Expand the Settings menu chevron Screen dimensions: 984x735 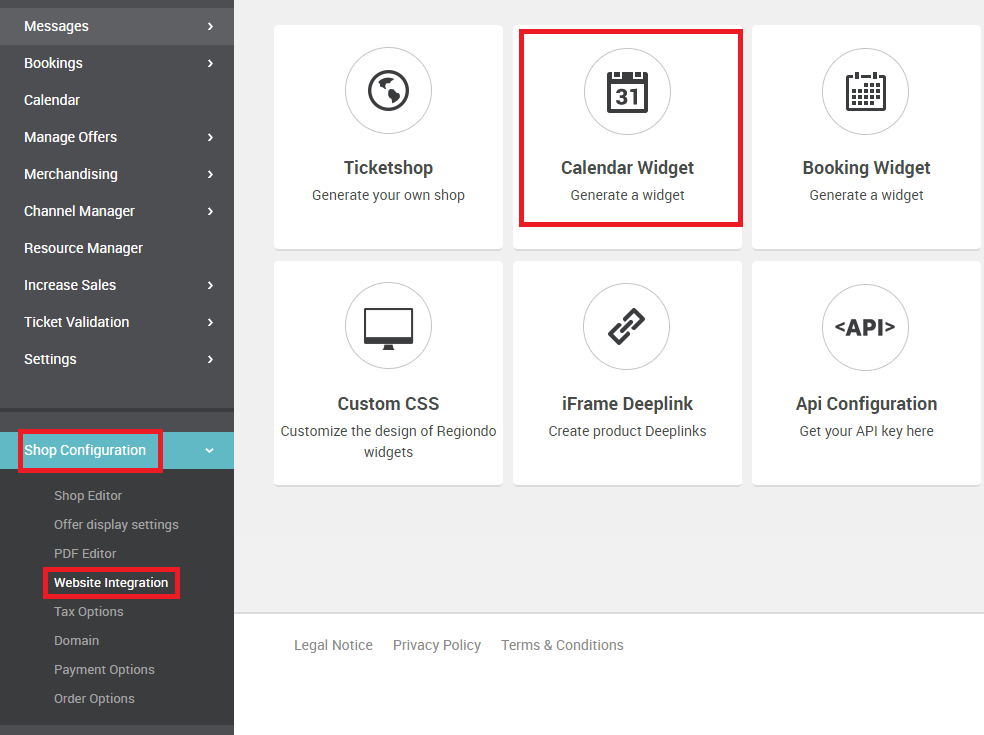pos(210,360)
